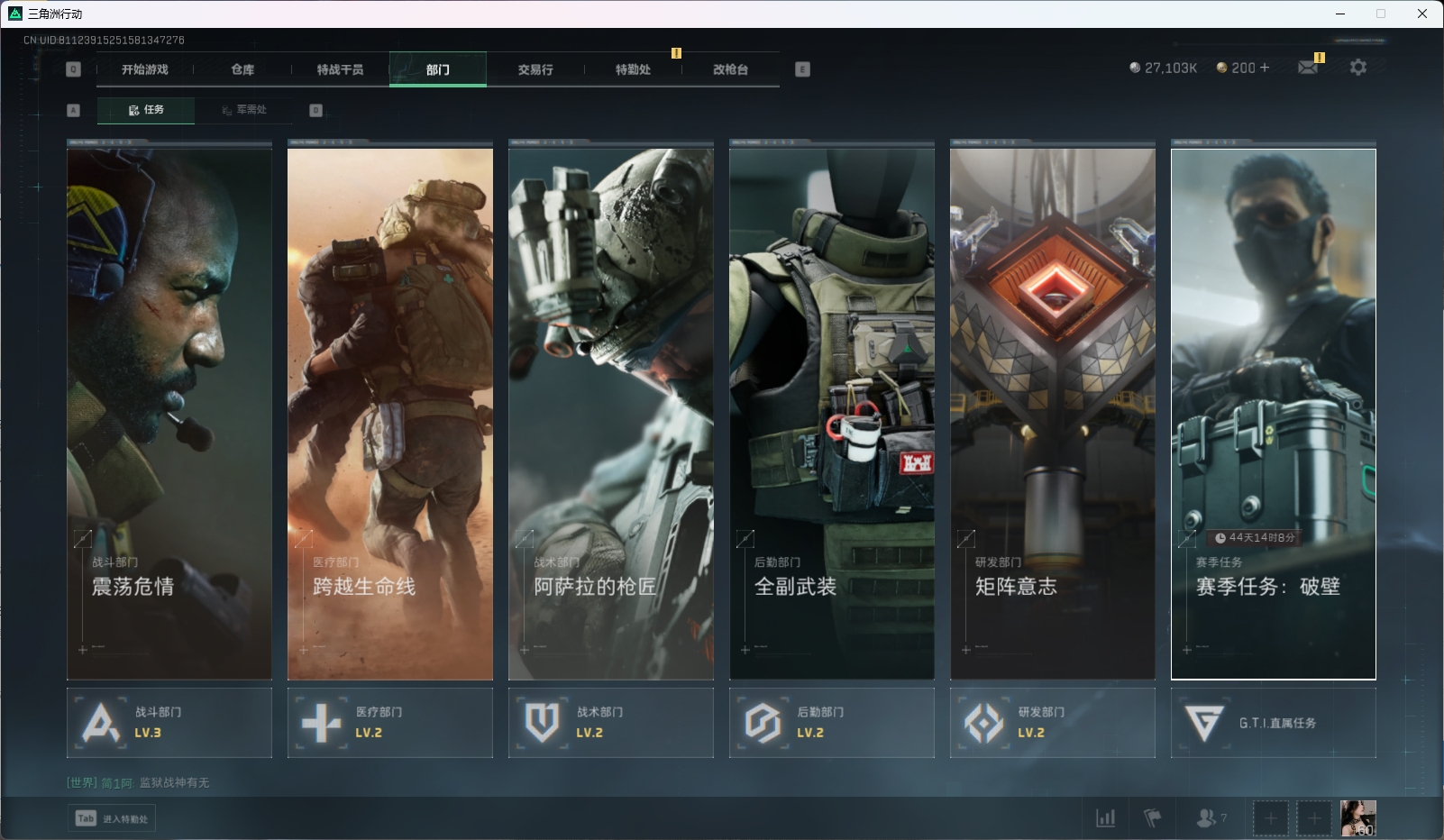Open the 矩阵意志 mission card
This screenshot has width=1444, height=840.
click(x=1053, y=414)
